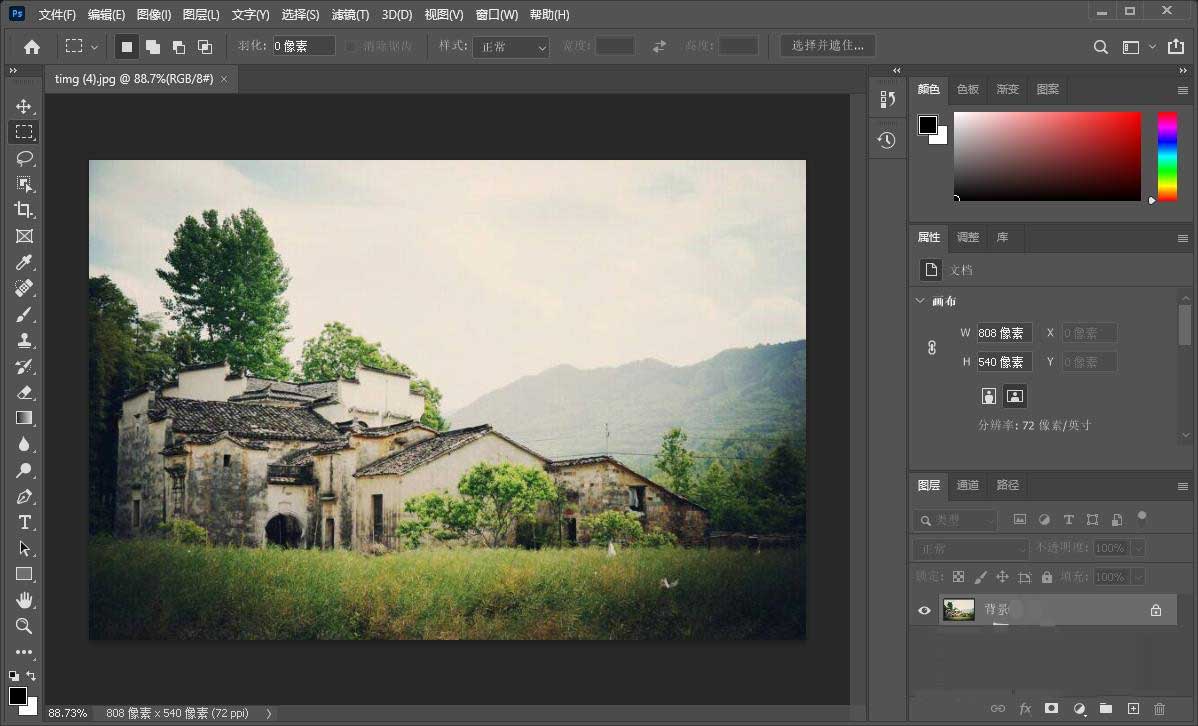
Task: Select the Brush tool
Action: (24, 314)
